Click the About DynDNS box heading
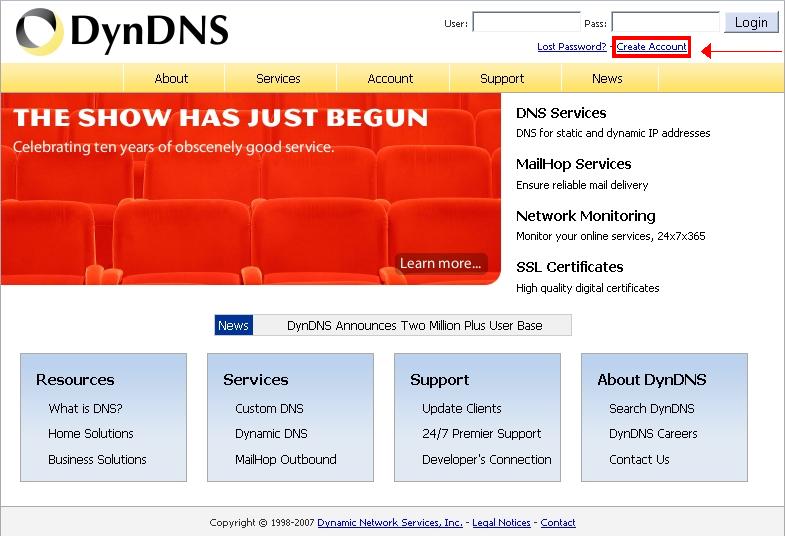Screen dimensions: 785x536 coord(651,379)
